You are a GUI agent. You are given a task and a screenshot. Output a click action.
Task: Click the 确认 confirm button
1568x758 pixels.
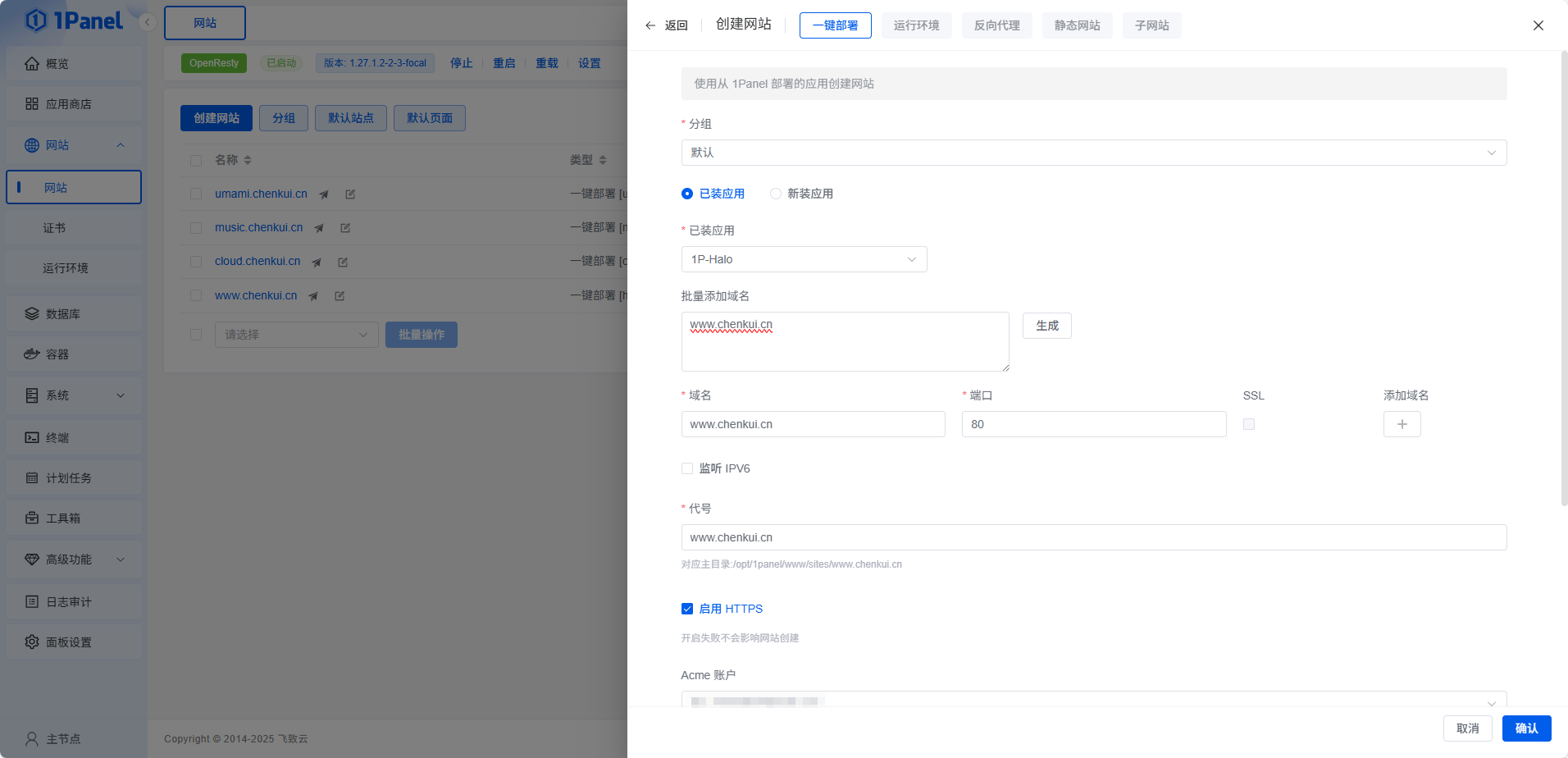[x=1526, y=728]
